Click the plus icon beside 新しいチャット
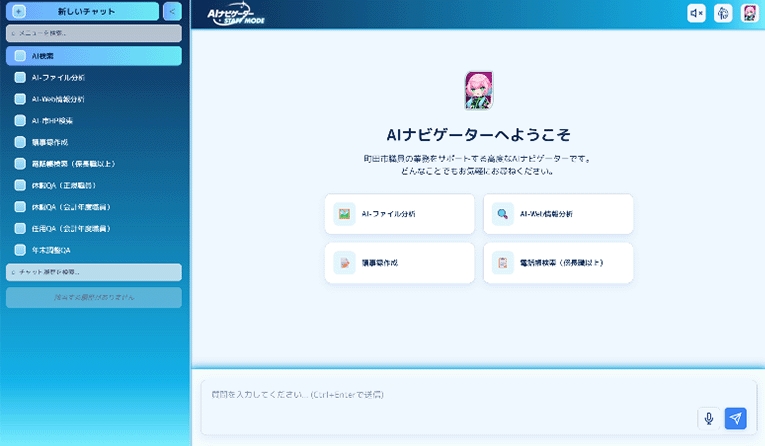 tap(19, 12)
